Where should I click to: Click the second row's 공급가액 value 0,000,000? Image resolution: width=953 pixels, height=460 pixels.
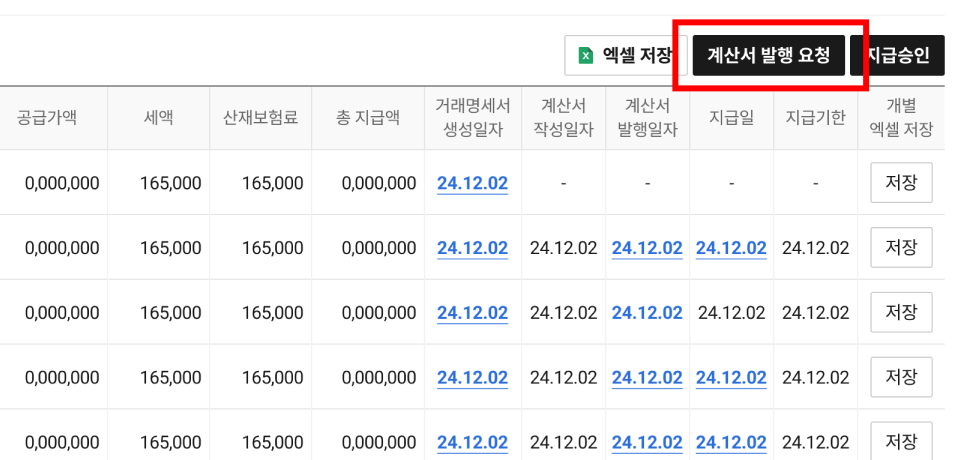[x=62, y=248]
